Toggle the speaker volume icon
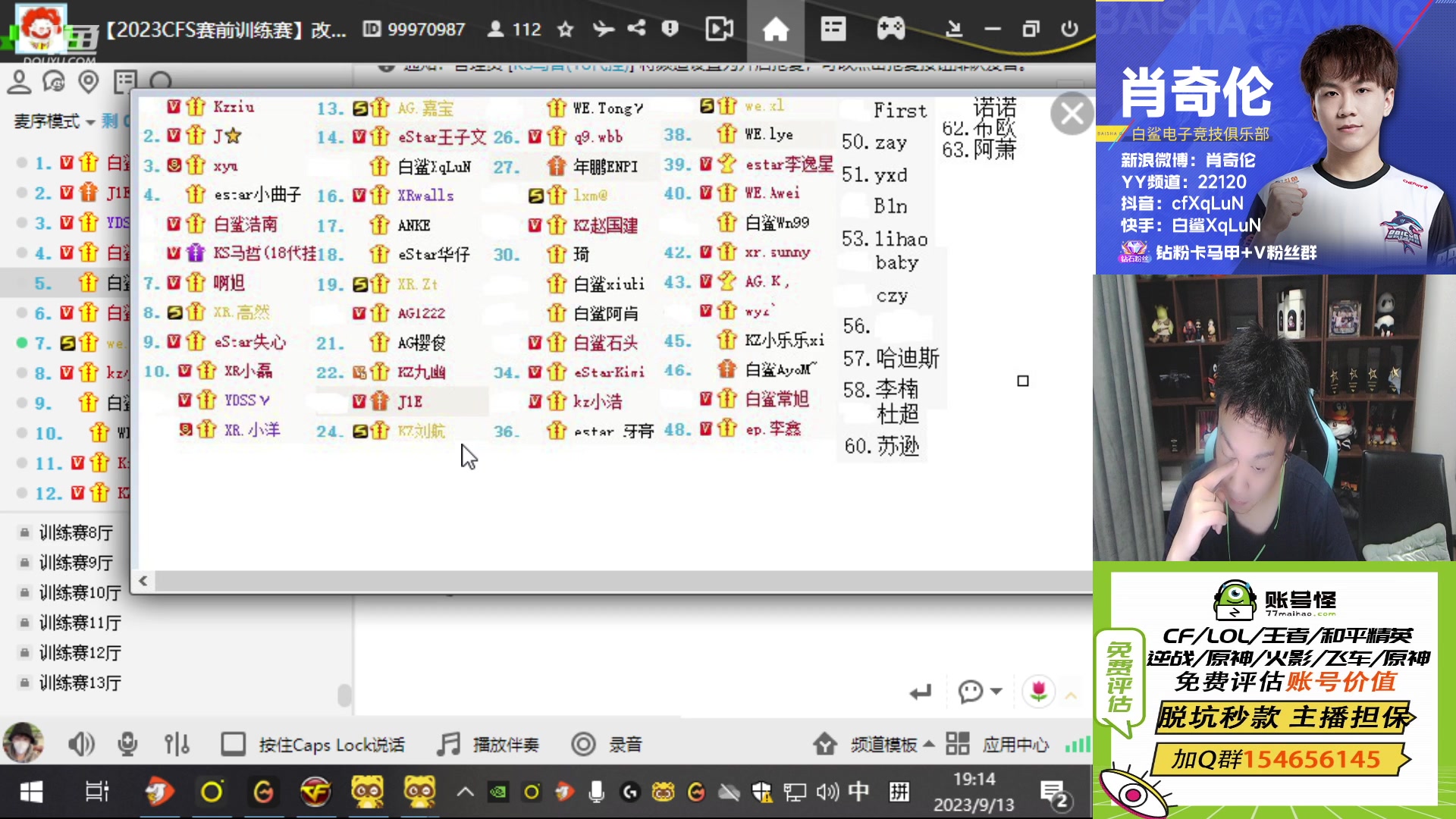Image resolution: width=1456 pixels, height=819 pixels. pos(81,745)
